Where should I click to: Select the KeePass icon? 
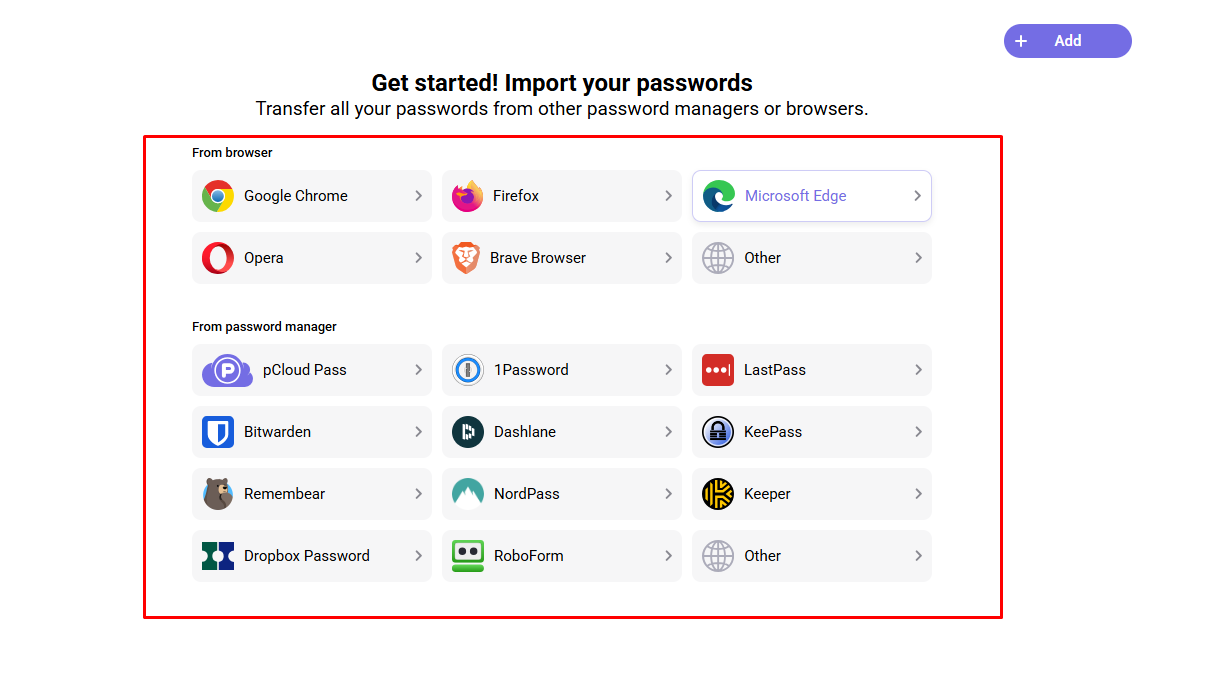718,432
